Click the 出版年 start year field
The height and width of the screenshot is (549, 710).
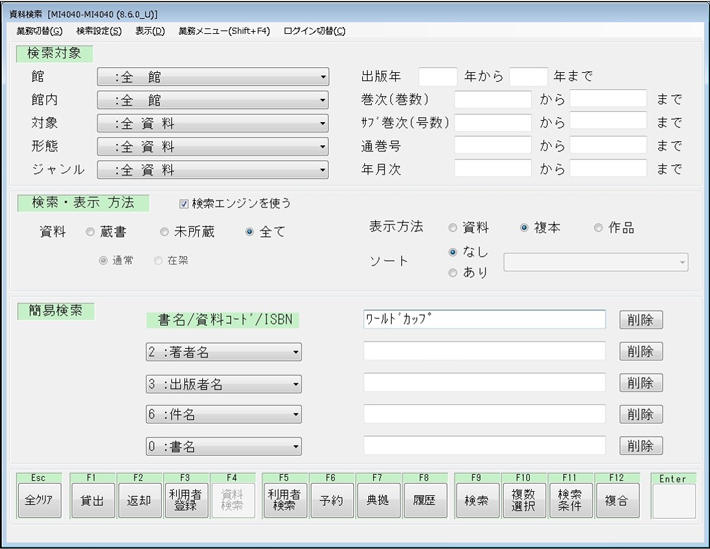coord(438,77)
